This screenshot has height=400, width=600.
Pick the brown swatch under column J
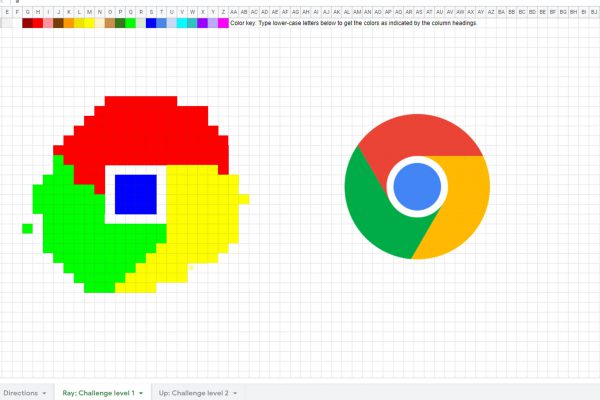pos(58,23)
